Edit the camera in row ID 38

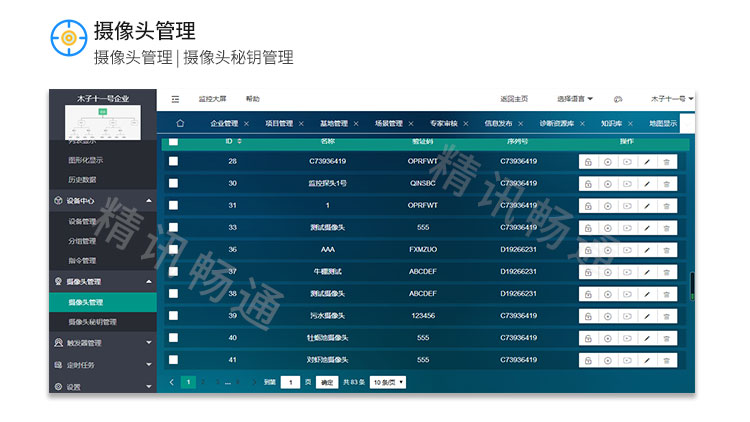click(647, 294)
